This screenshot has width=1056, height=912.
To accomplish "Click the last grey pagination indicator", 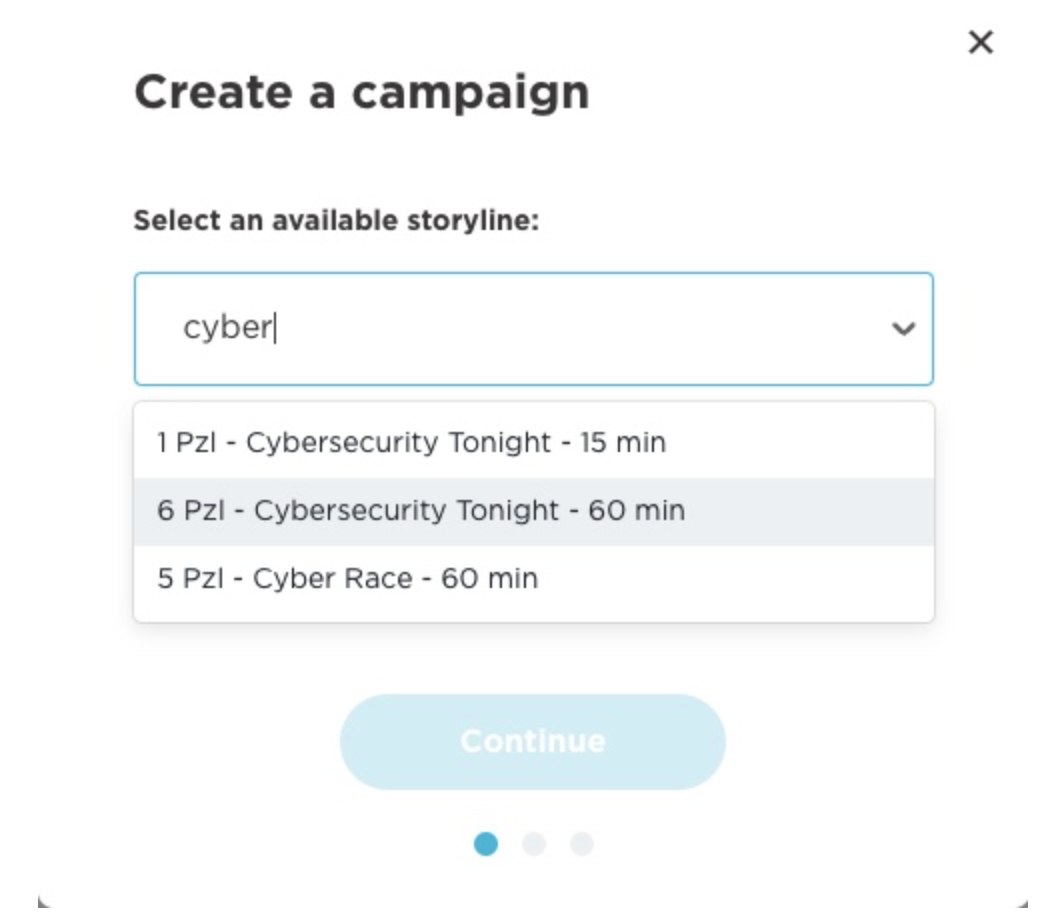I will (x=582, y=844).
